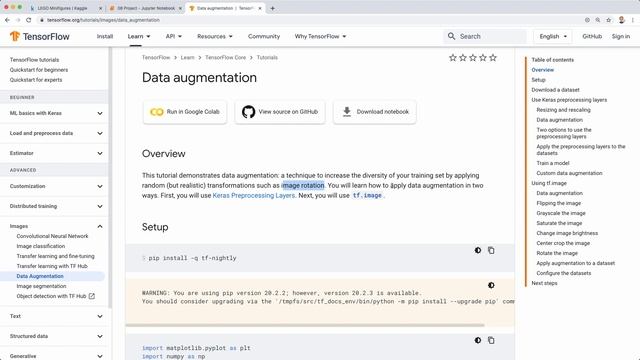Toggle dark theme on warning output block
Viewport: 640px width, 360px height.
click(491, 285)
